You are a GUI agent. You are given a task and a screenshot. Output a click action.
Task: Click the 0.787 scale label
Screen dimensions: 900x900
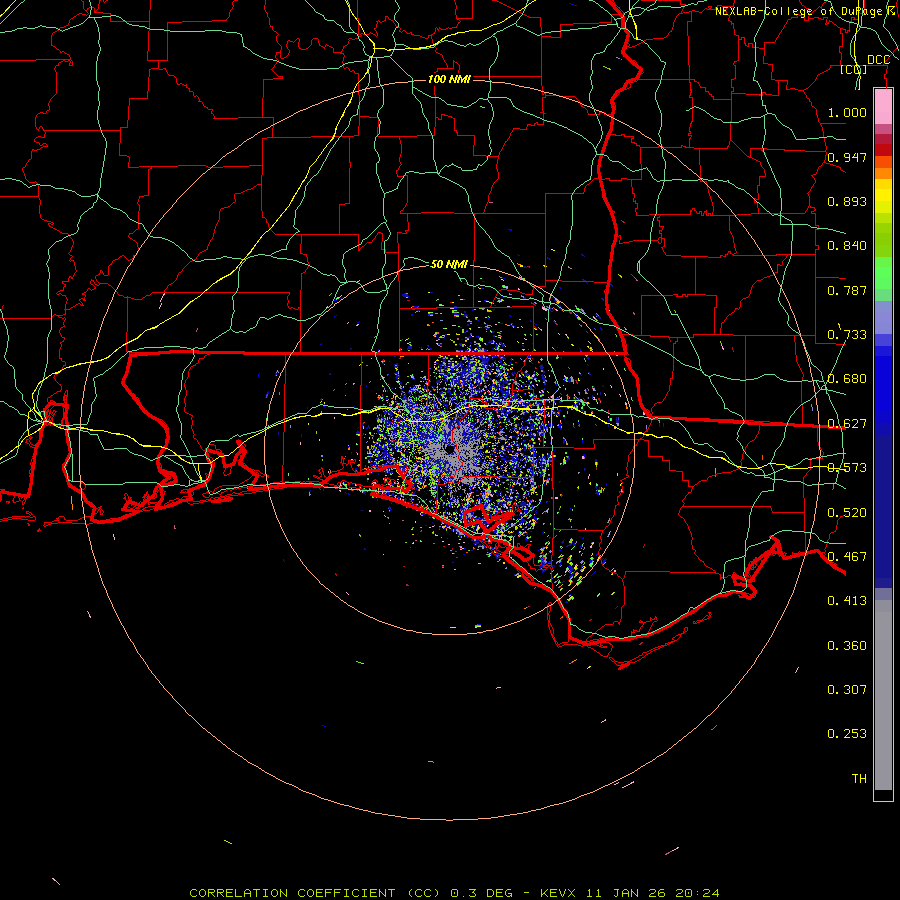click(847, 290)
